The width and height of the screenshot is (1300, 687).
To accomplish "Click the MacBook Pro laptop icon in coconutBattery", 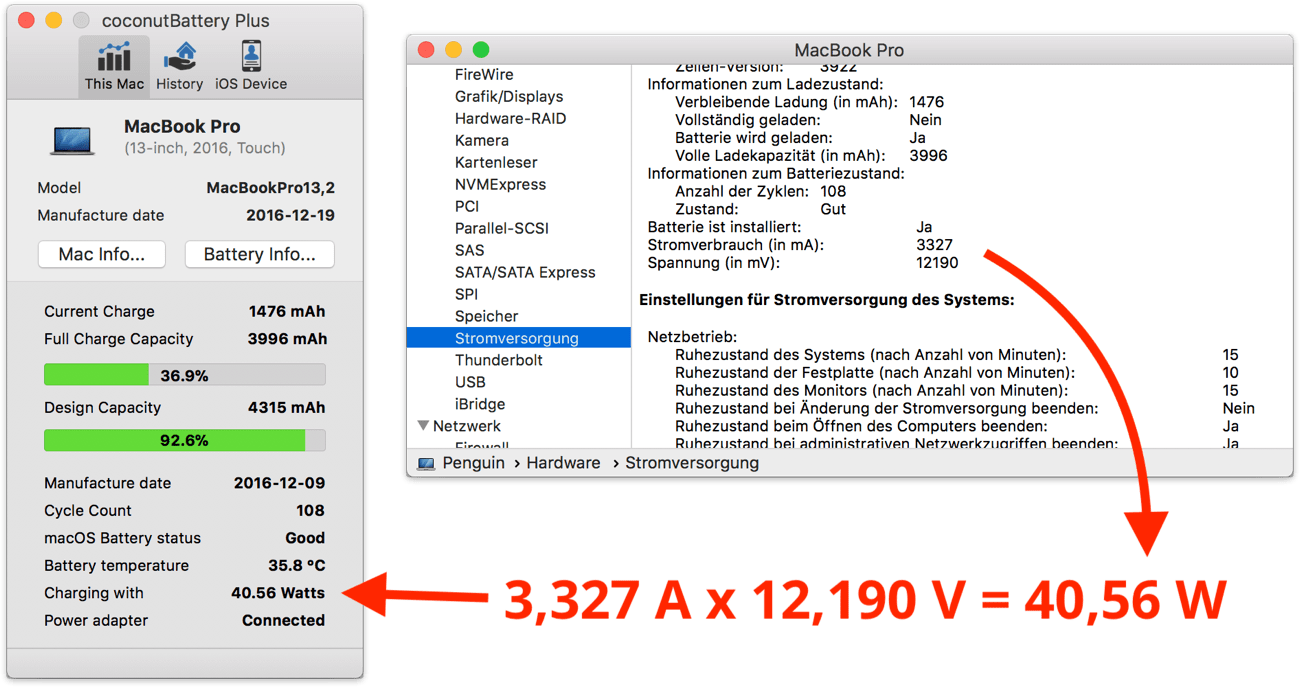I will [73, 139].
